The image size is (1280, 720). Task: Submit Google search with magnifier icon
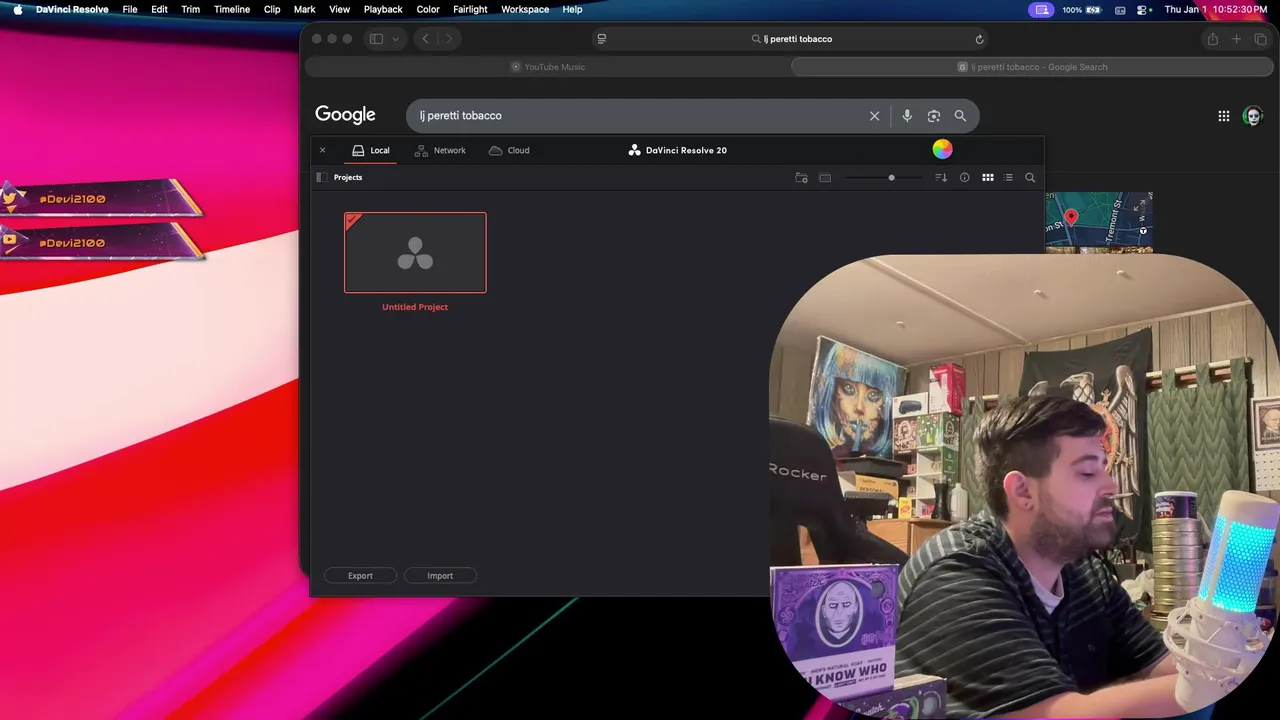click(x=960, y=116)
